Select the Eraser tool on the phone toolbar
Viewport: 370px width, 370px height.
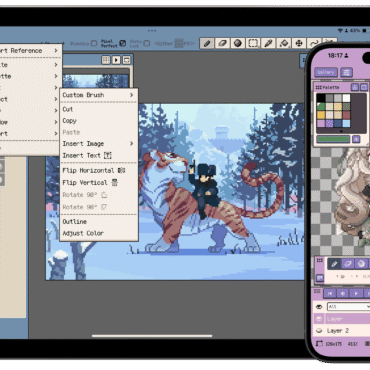coord(348,264)
